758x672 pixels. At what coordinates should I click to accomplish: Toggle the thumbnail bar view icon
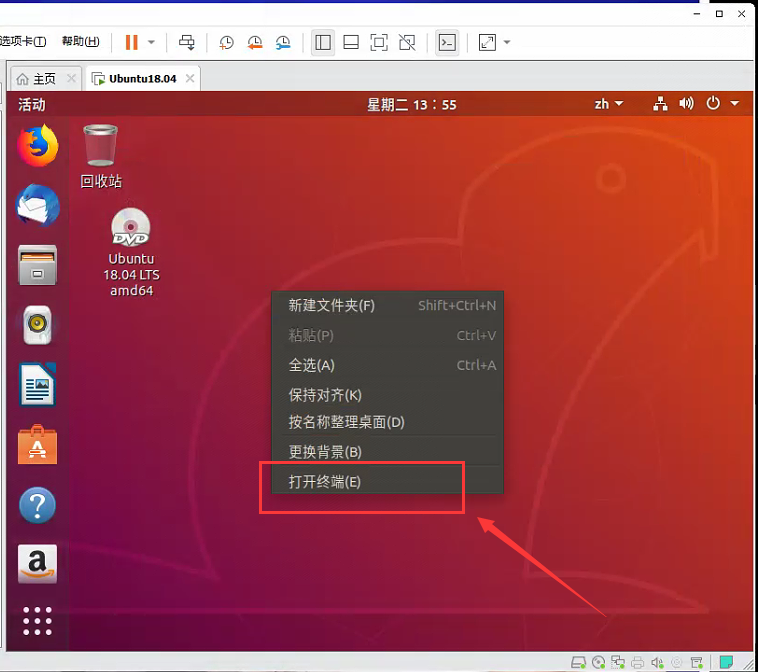351,43
